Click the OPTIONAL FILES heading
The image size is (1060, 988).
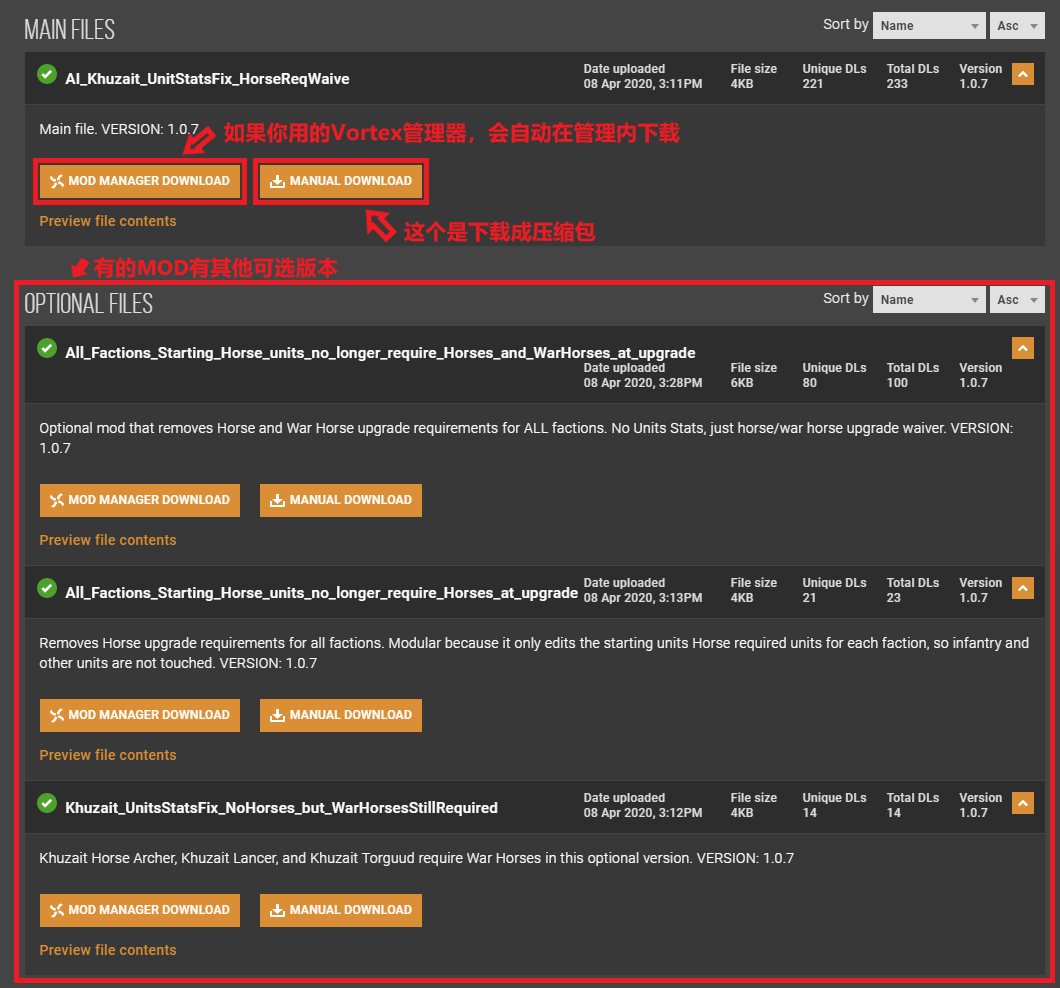click(89, 304)
